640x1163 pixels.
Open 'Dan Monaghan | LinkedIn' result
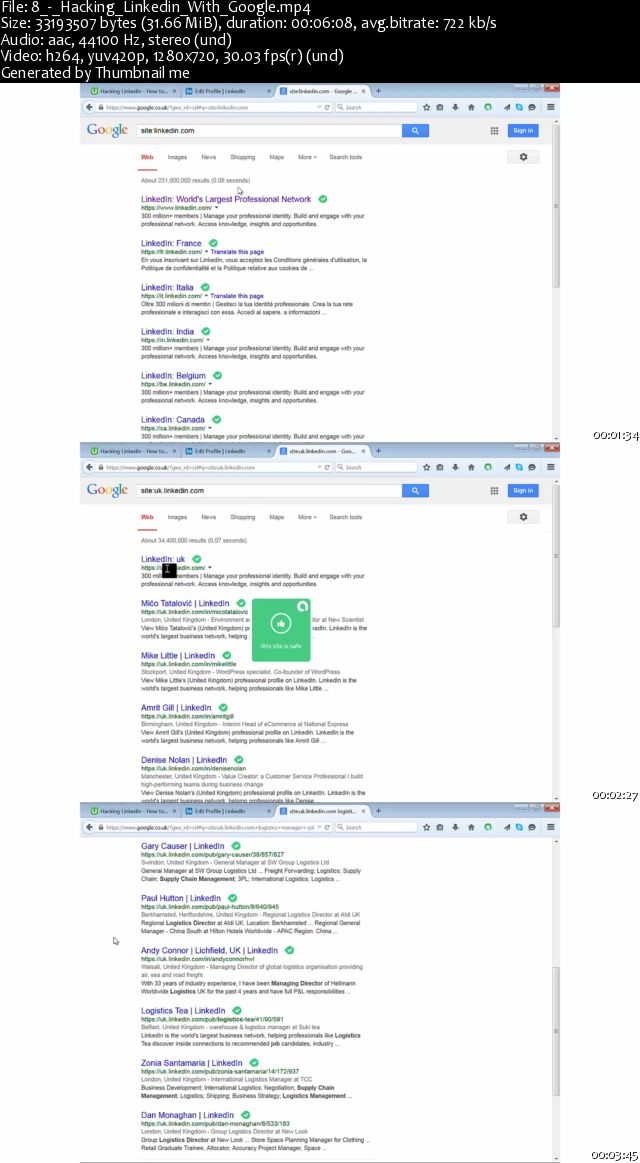[x=187, y=1115]
